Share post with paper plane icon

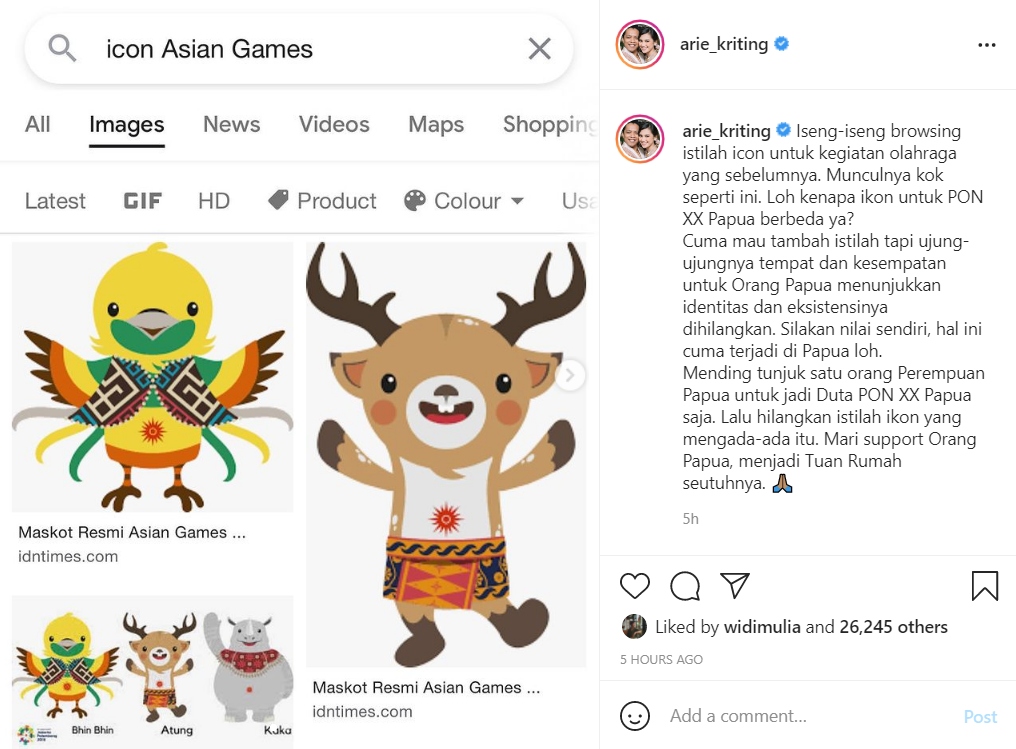[735, 585]
